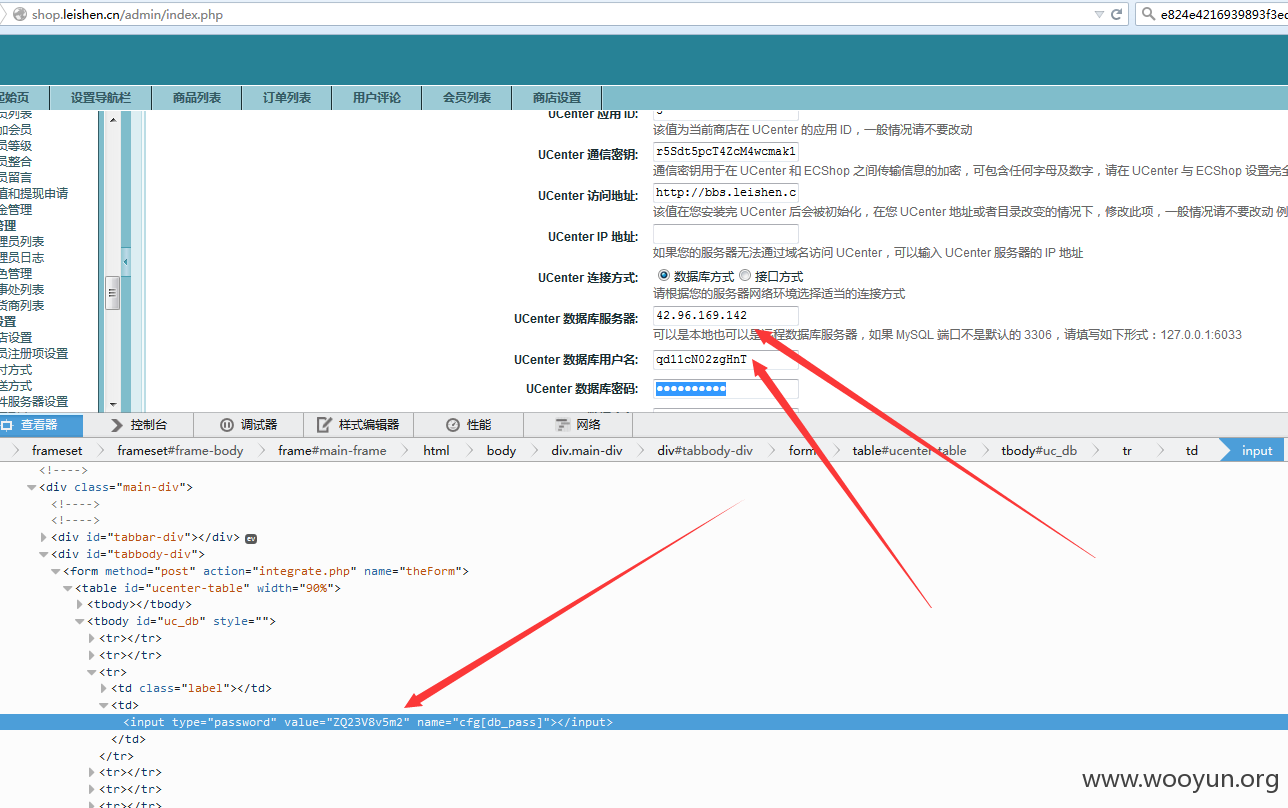Select the highlighted input type password line
Screen dimensions: 1288x808
tap(644, 722)
